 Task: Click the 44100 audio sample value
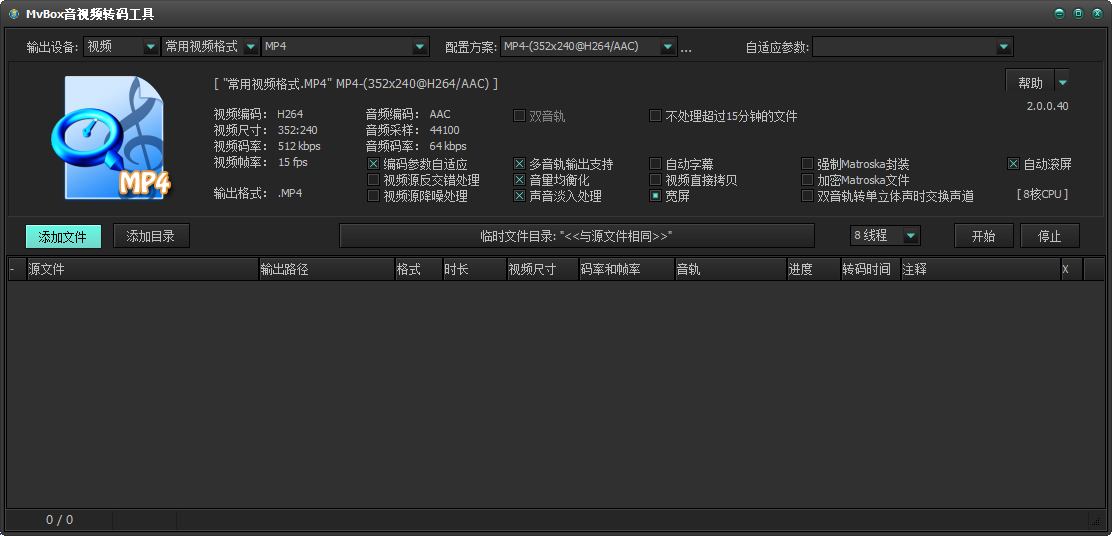(x=445, y=130)
